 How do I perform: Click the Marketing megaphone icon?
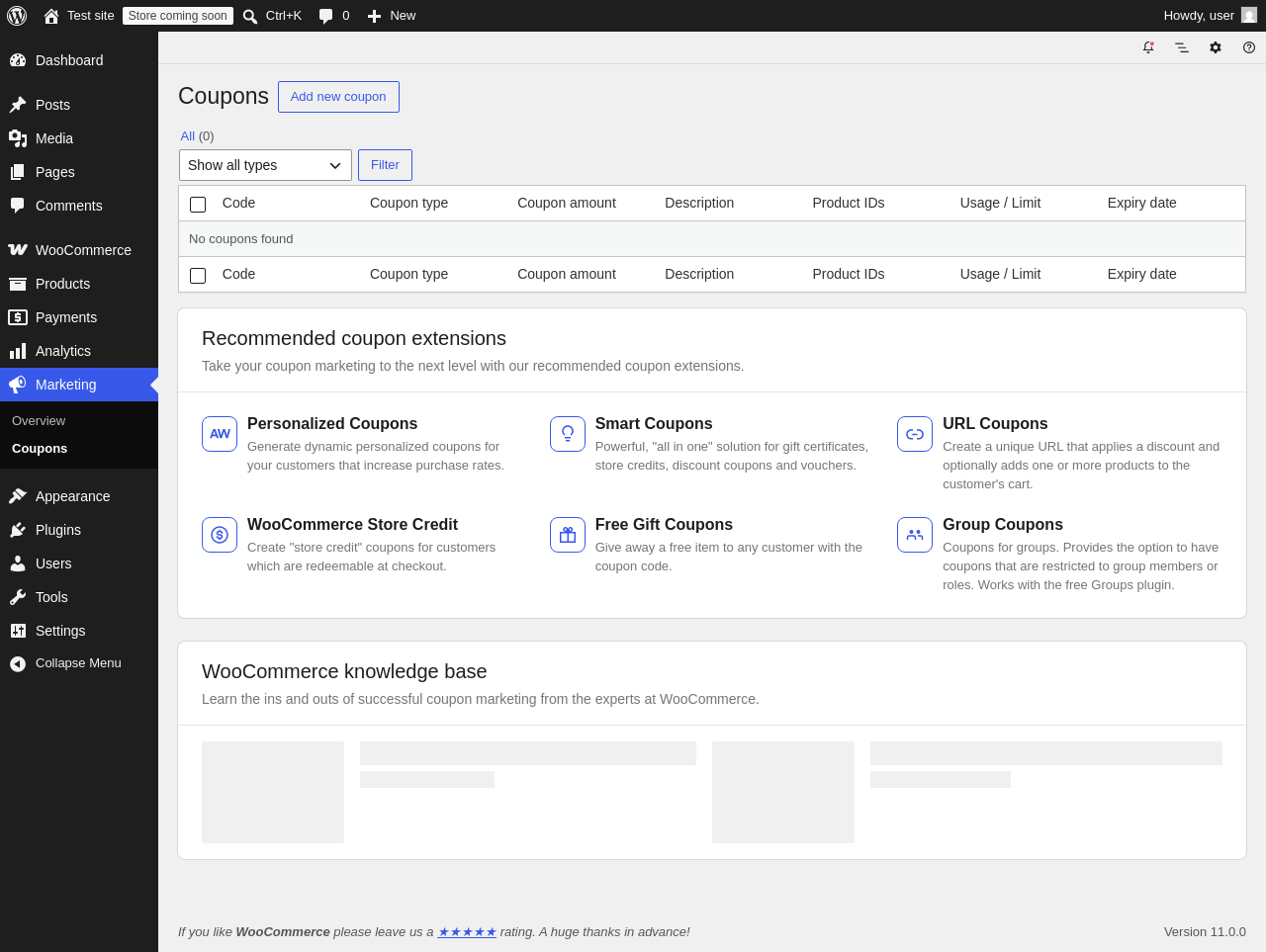[x=18, y=385]
